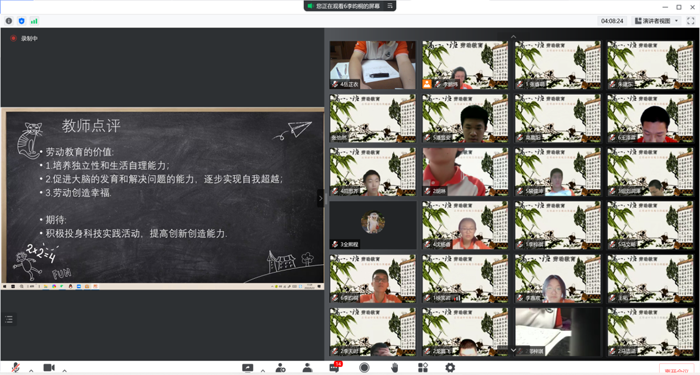Image resolution: width=700 pixels, height=375 pixels.
Task: Expand video options arrow beside camera
Action: (64, 370)
